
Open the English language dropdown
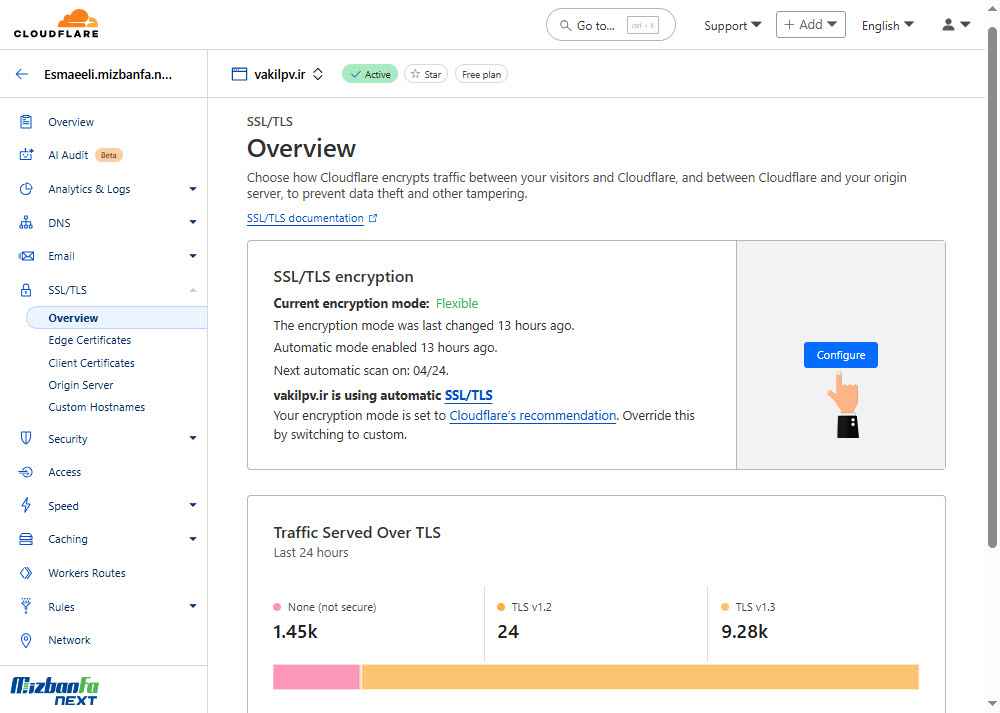[888, 26]
